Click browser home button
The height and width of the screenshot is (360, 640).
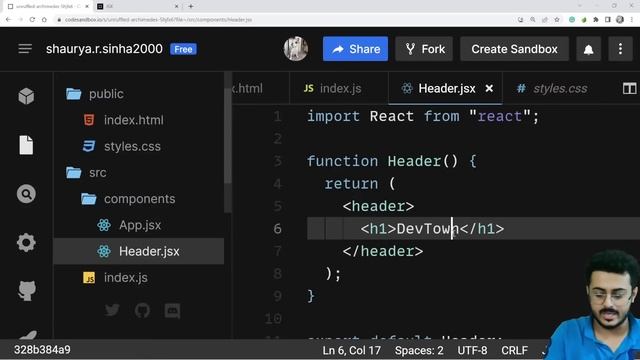[44, 20]
